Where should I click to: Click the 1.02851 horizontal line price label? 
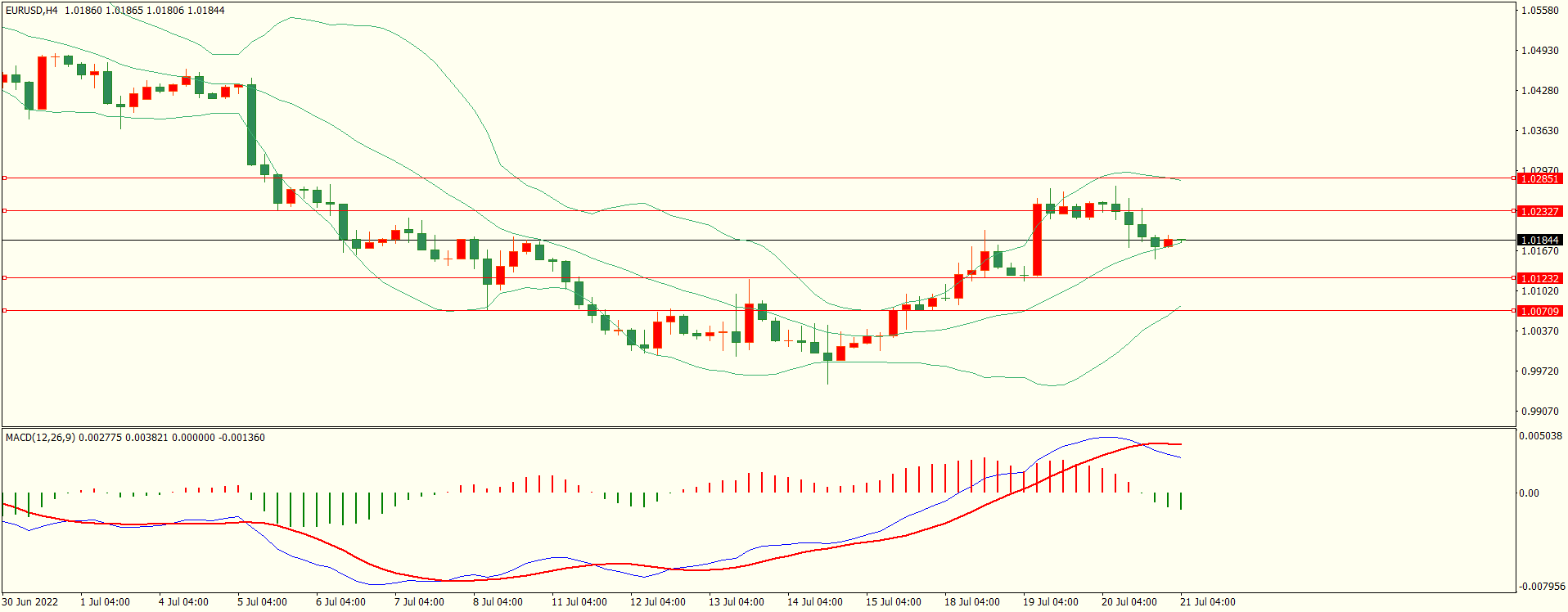(x=1539, y=178)
